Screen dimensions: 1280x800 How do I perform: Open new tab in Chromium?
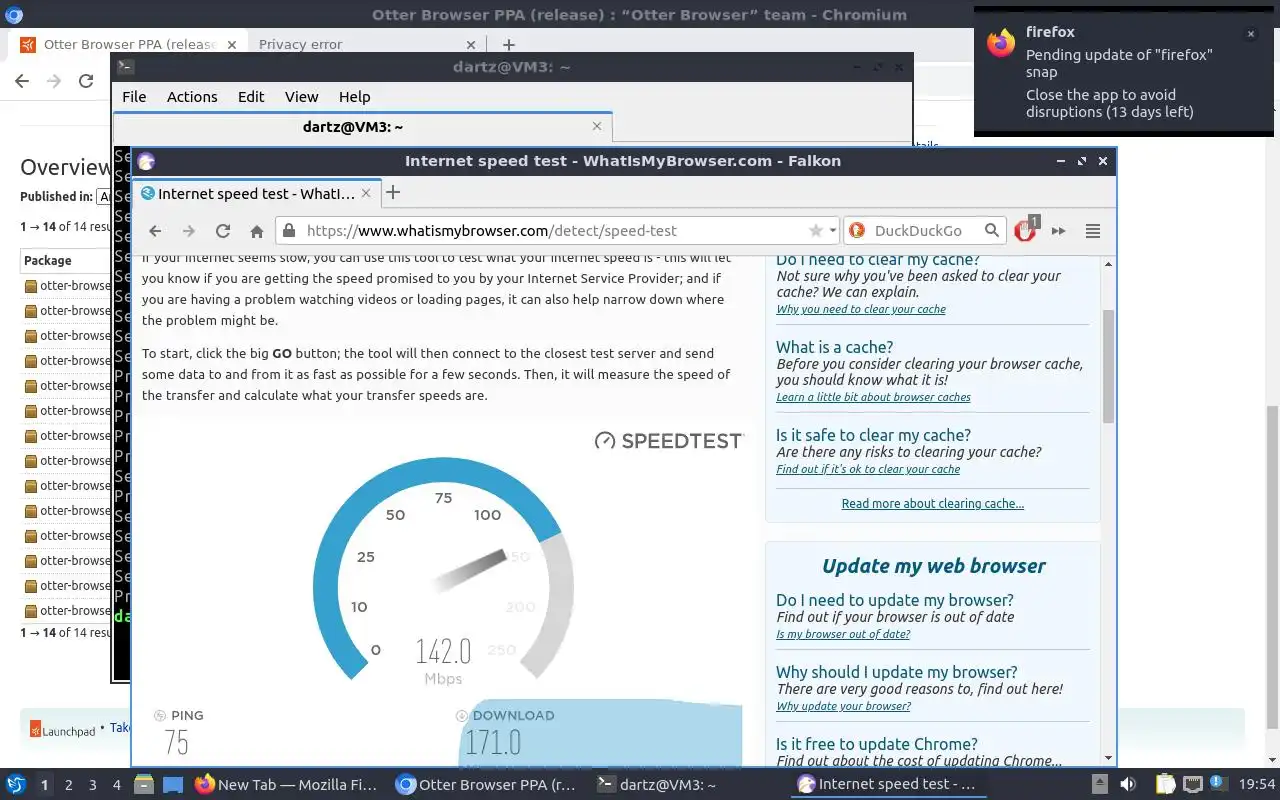click(x=508, y=44)
